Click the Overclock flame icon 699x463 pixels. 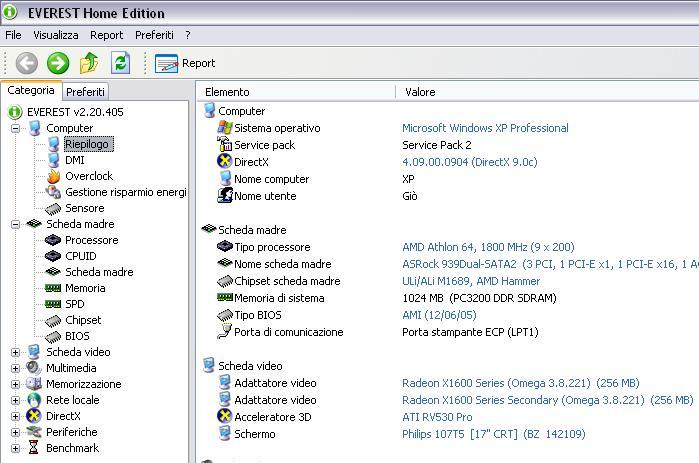(53, 176)
